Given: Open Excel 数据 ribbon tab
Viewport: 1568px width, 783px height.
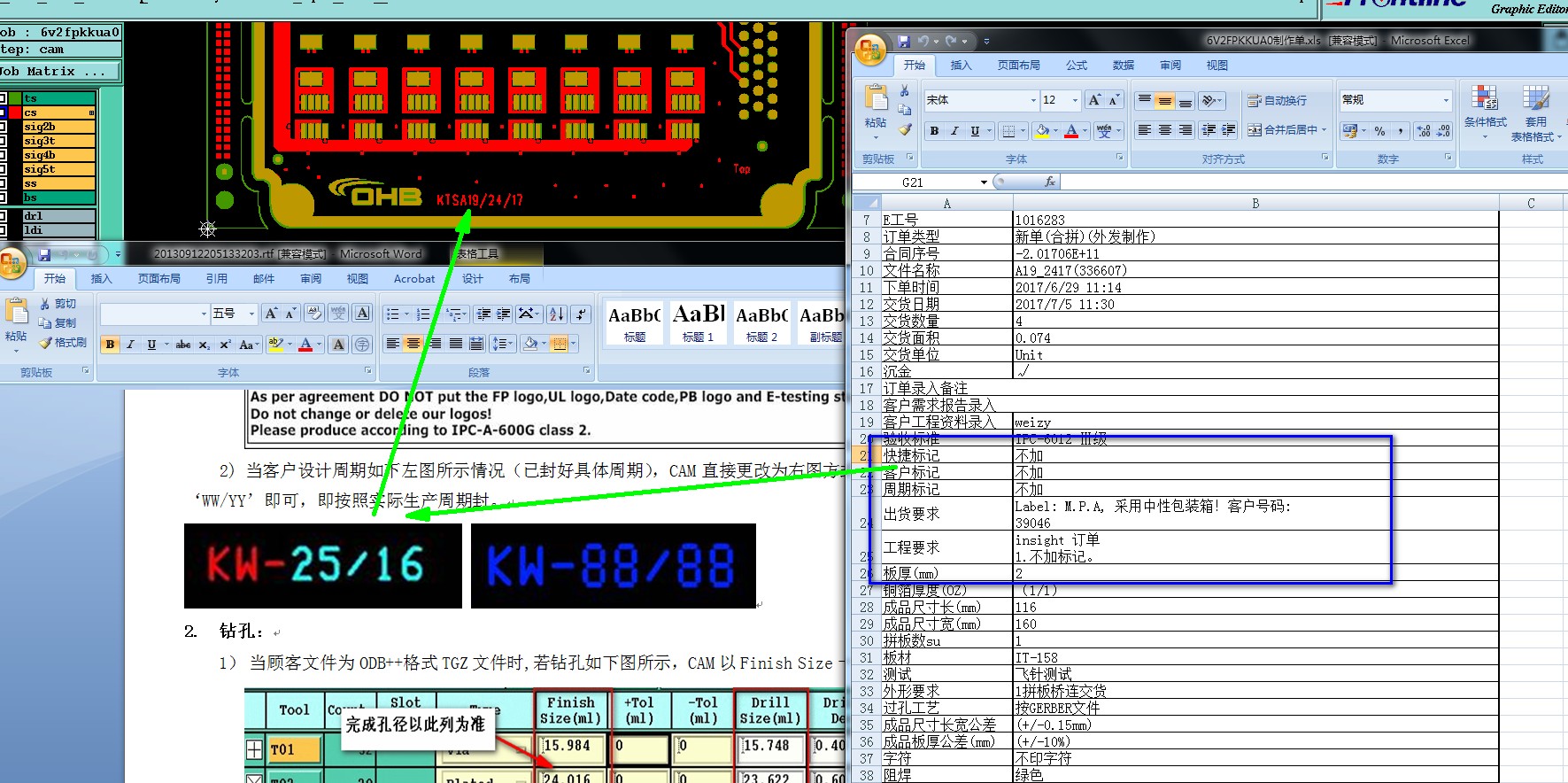Looking at the screenshot, I should pos(1124,66).
